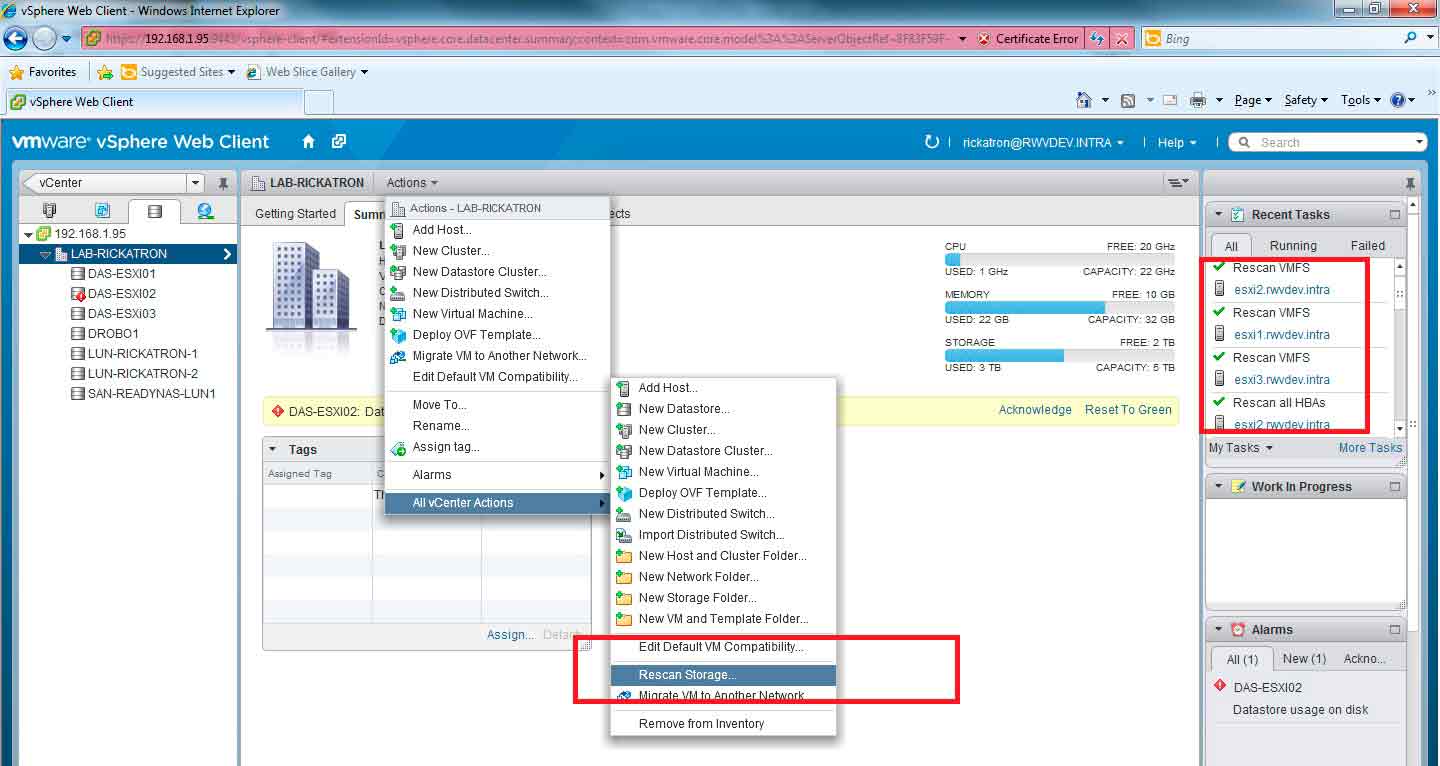Click Assign link in Tags portlet
Viewport: 1440px width, 766px height.
tap(510, 635)
